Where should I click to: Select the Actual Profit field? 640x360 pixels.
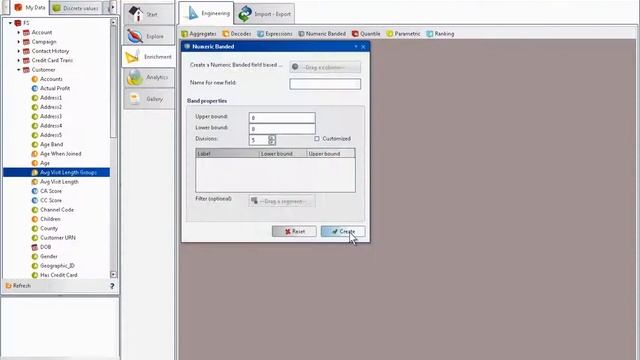tap(55, 89)
